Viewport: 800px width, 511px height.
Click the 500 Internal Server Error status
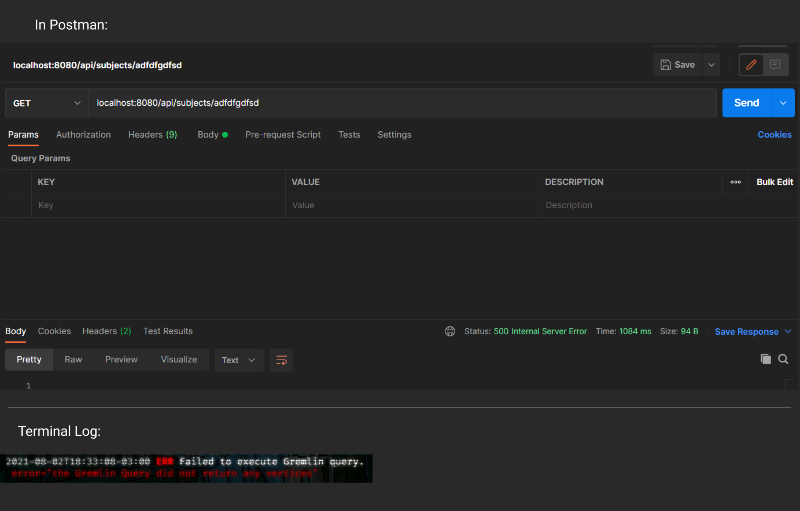click(540, 331)
